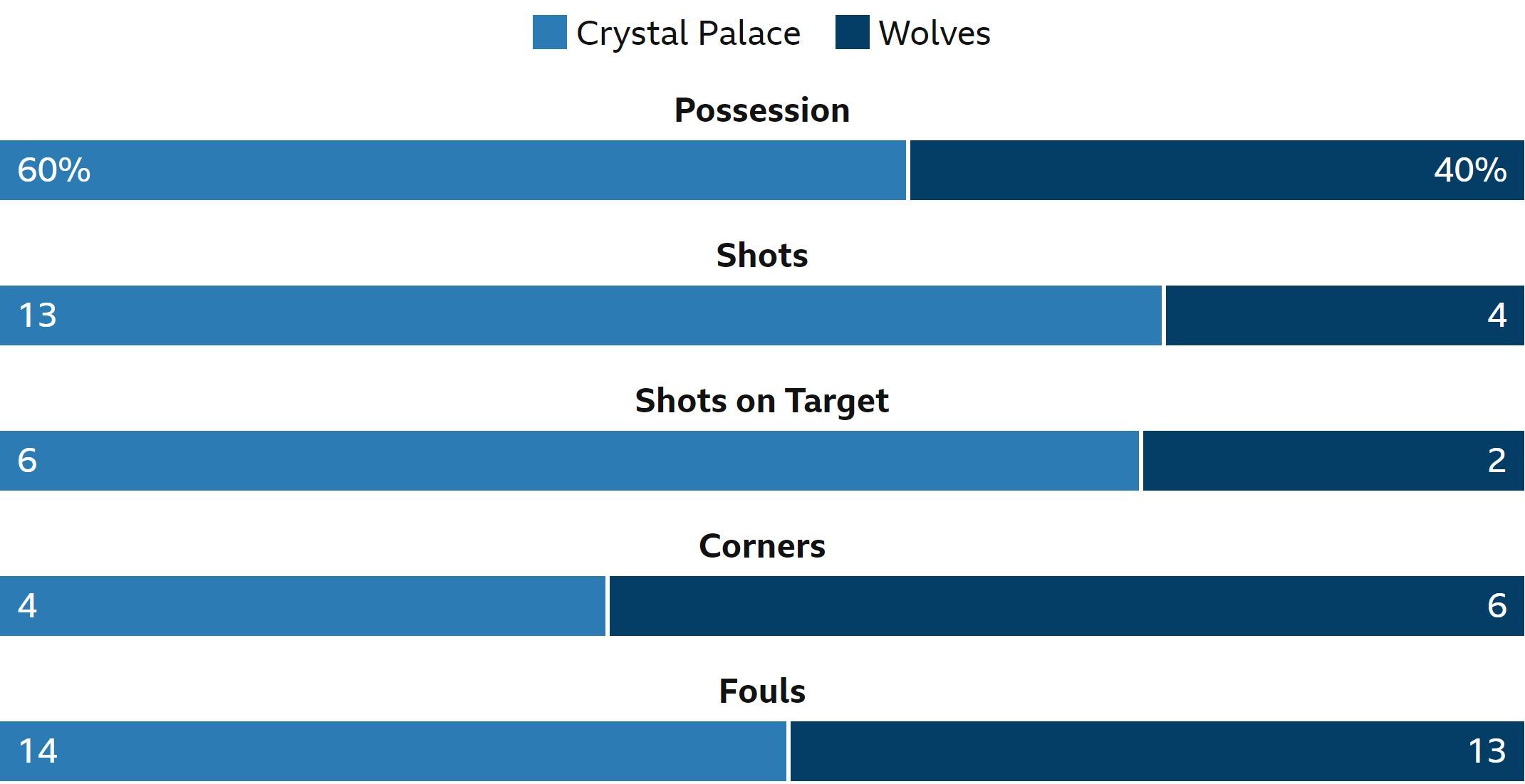This screenshot has height=784, width=1525.
Task: Select the Crystal Palace legend label
Action: tap(688, 33)
